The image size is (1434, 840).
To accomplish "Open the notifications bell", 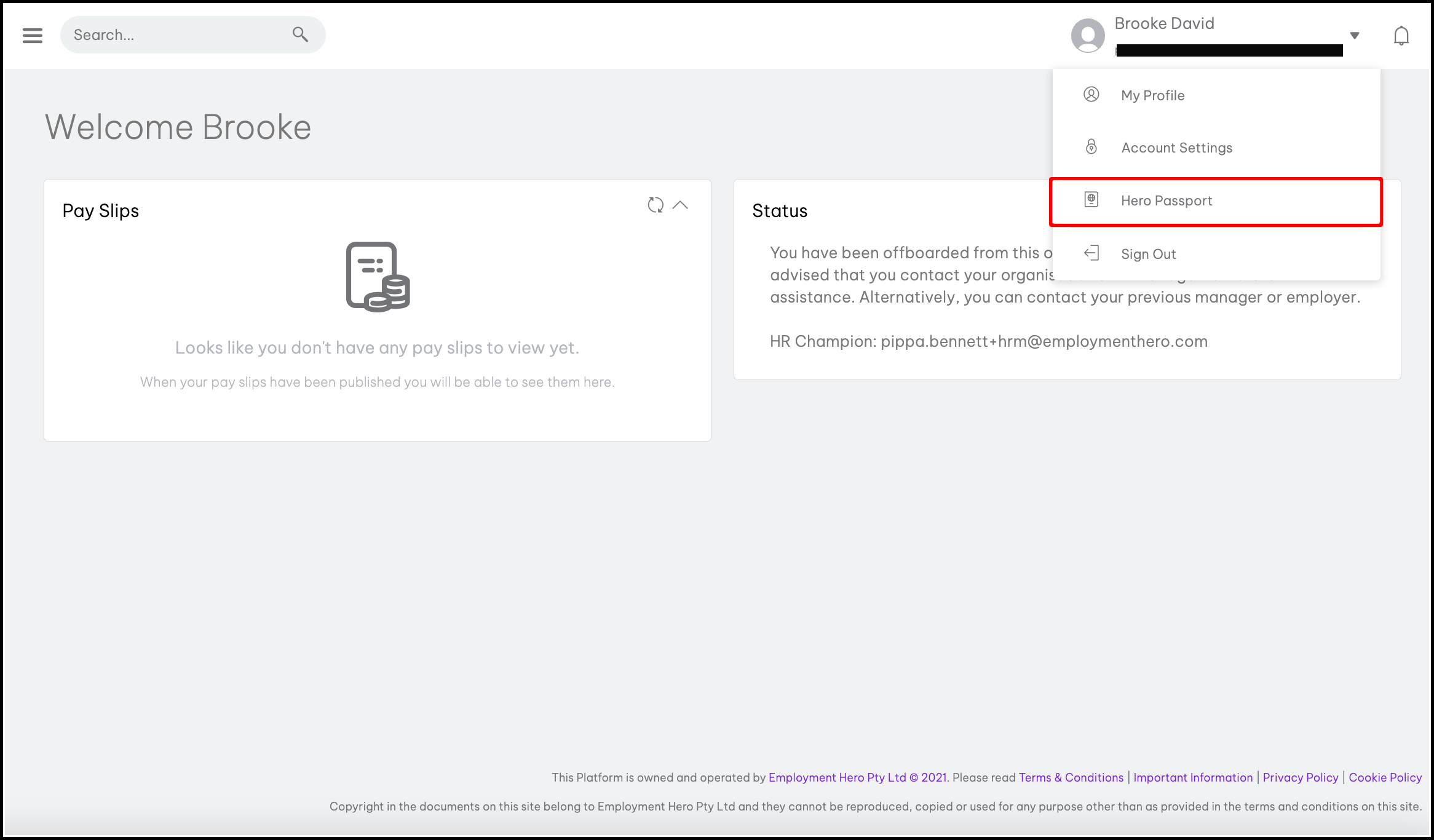I will coord(1401,36).
